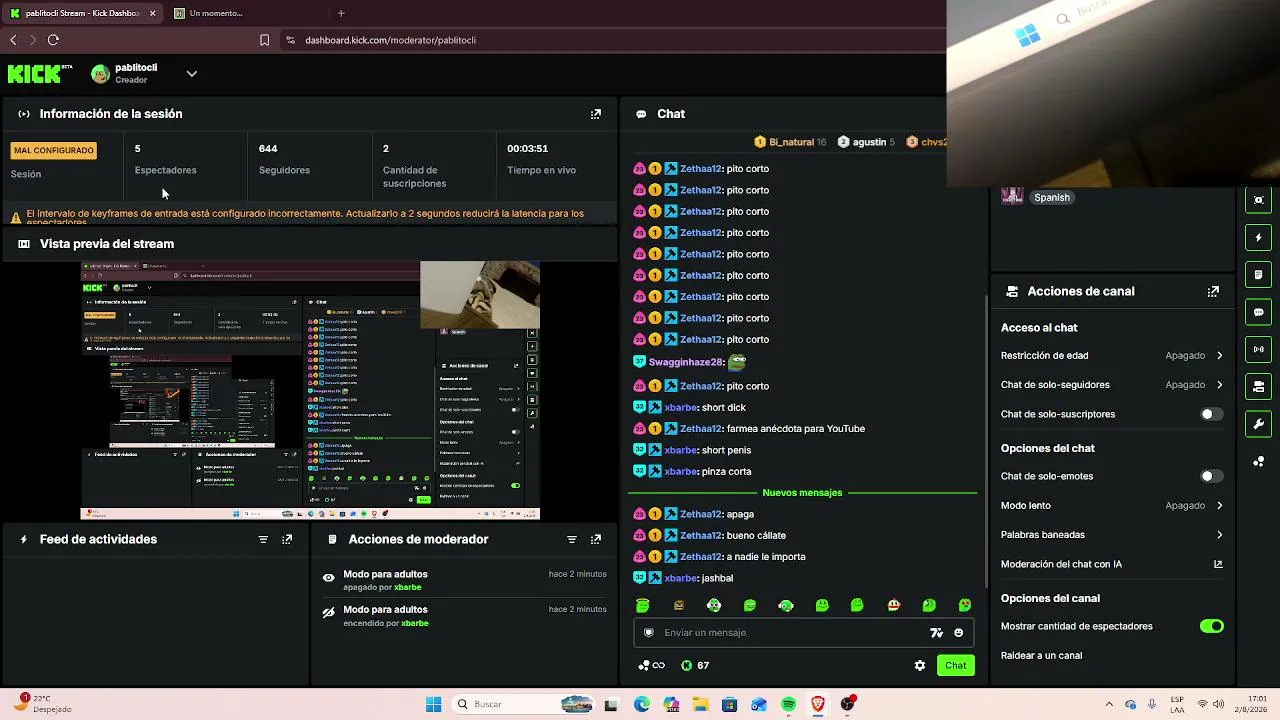Viewport: 1280px width, 720px height.
Task: Pop out the Acciones de moderador panel
Action: tap(596, 539)
